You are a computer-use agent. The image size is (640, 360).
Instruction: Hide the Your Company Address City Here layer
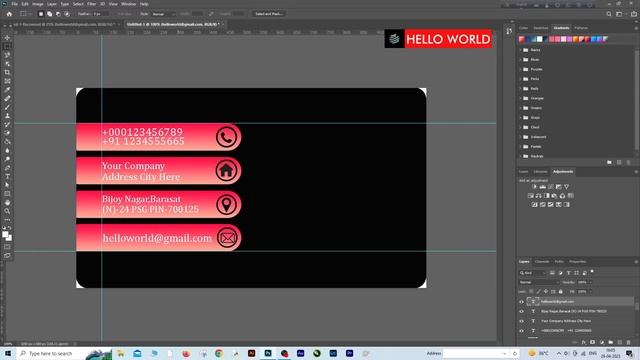pyautogui.click(x=521, y=321)
